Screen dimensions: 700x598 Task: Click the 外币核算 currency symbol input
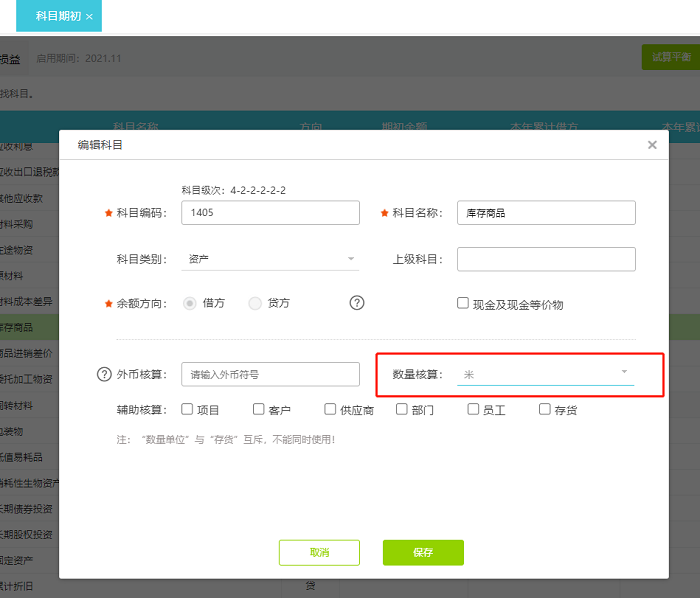pyautogui.click(x=270, y=374)
